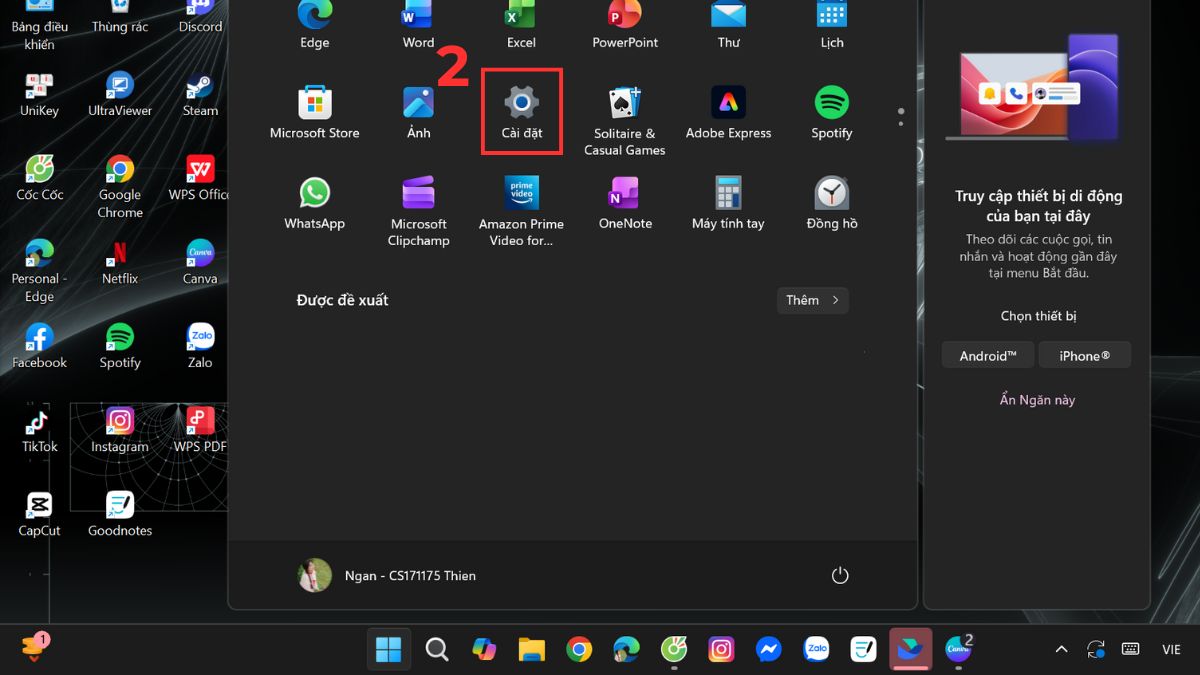
Task: Expand hidden system tray icons chevron
Action: click(x=1061, y=649)
